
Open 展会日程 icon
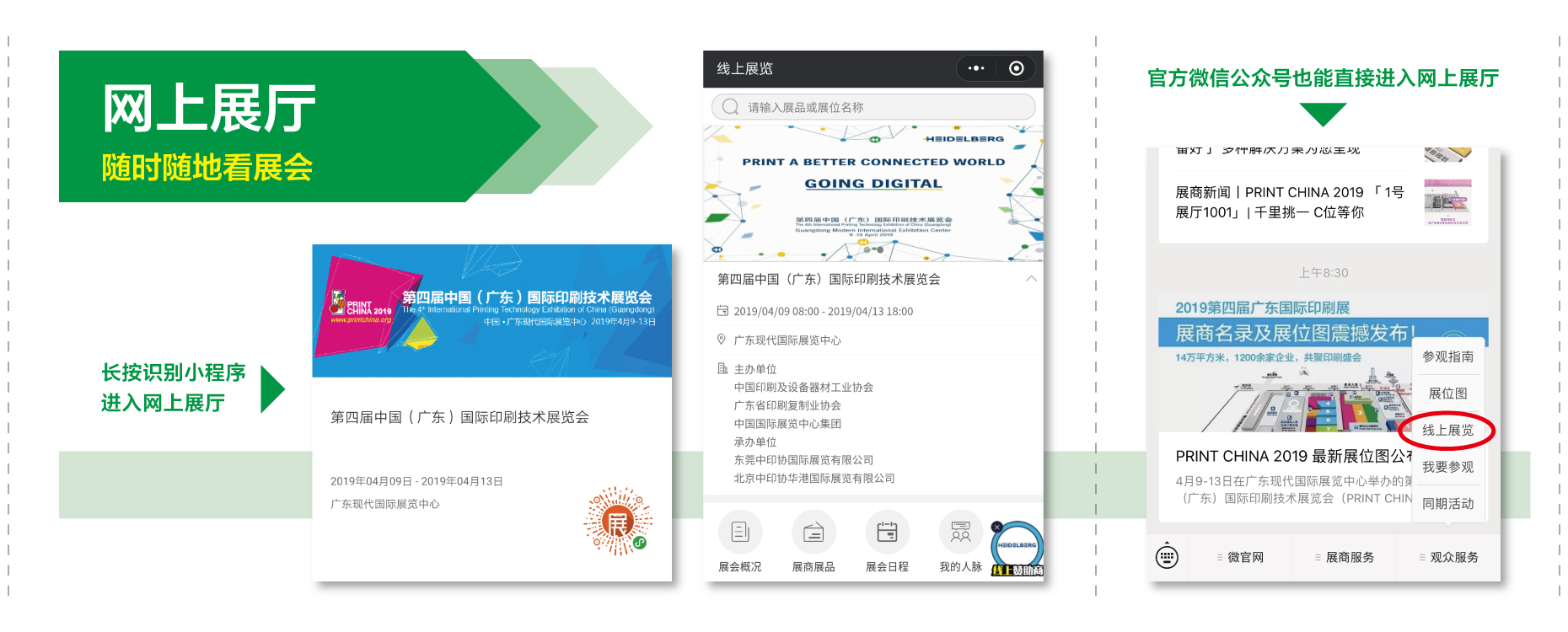[x=887, y=533]
